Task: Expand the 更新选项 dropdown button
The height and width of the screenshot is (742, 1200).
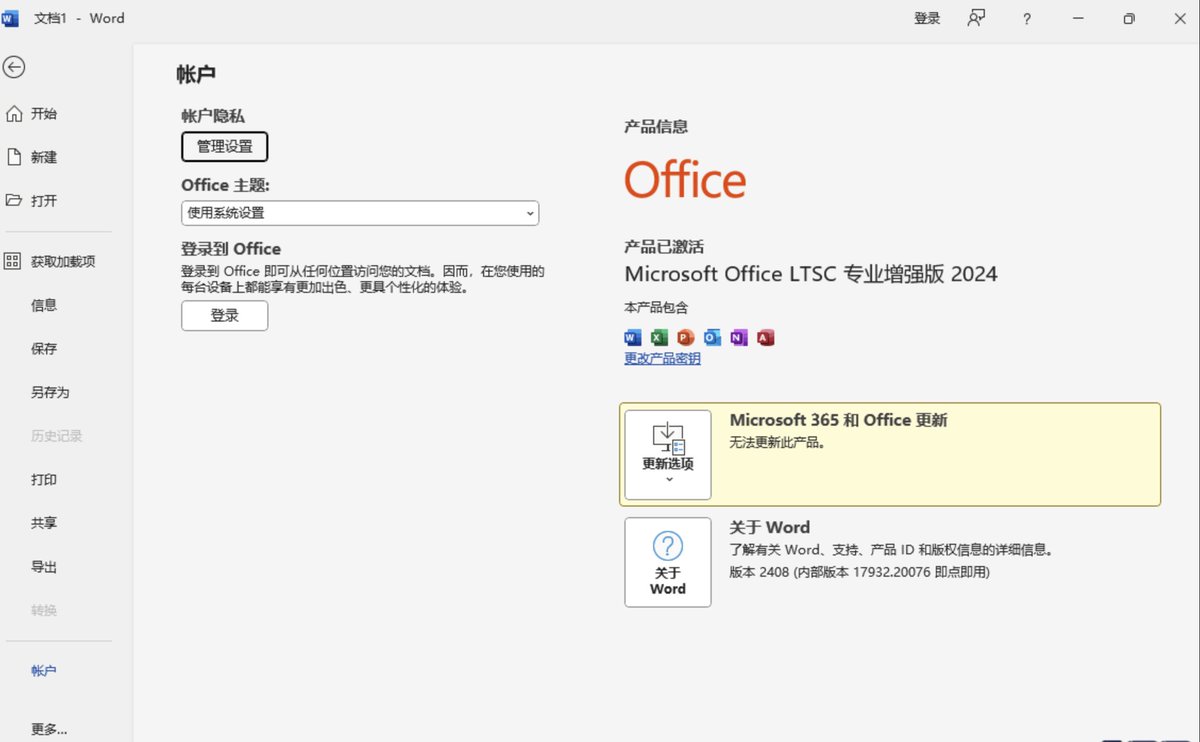Action: [668, 455]
